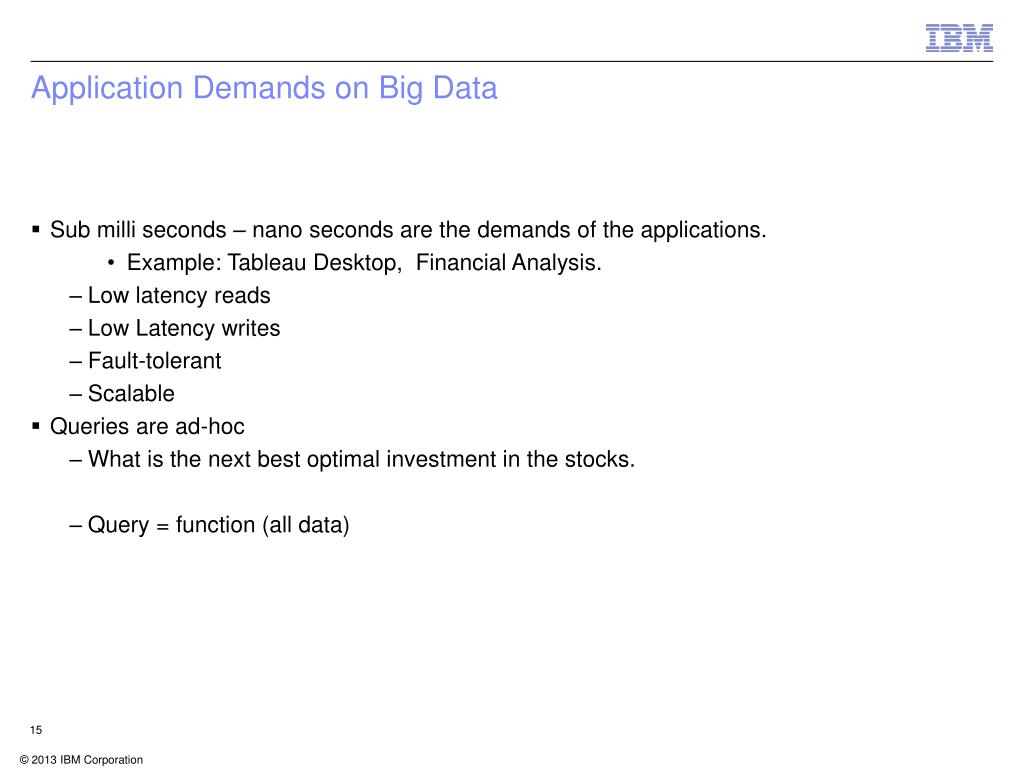Select the slide title 'Application Demands on Big Data'
Screen dimensions: 1024x768
pos(264,89)
